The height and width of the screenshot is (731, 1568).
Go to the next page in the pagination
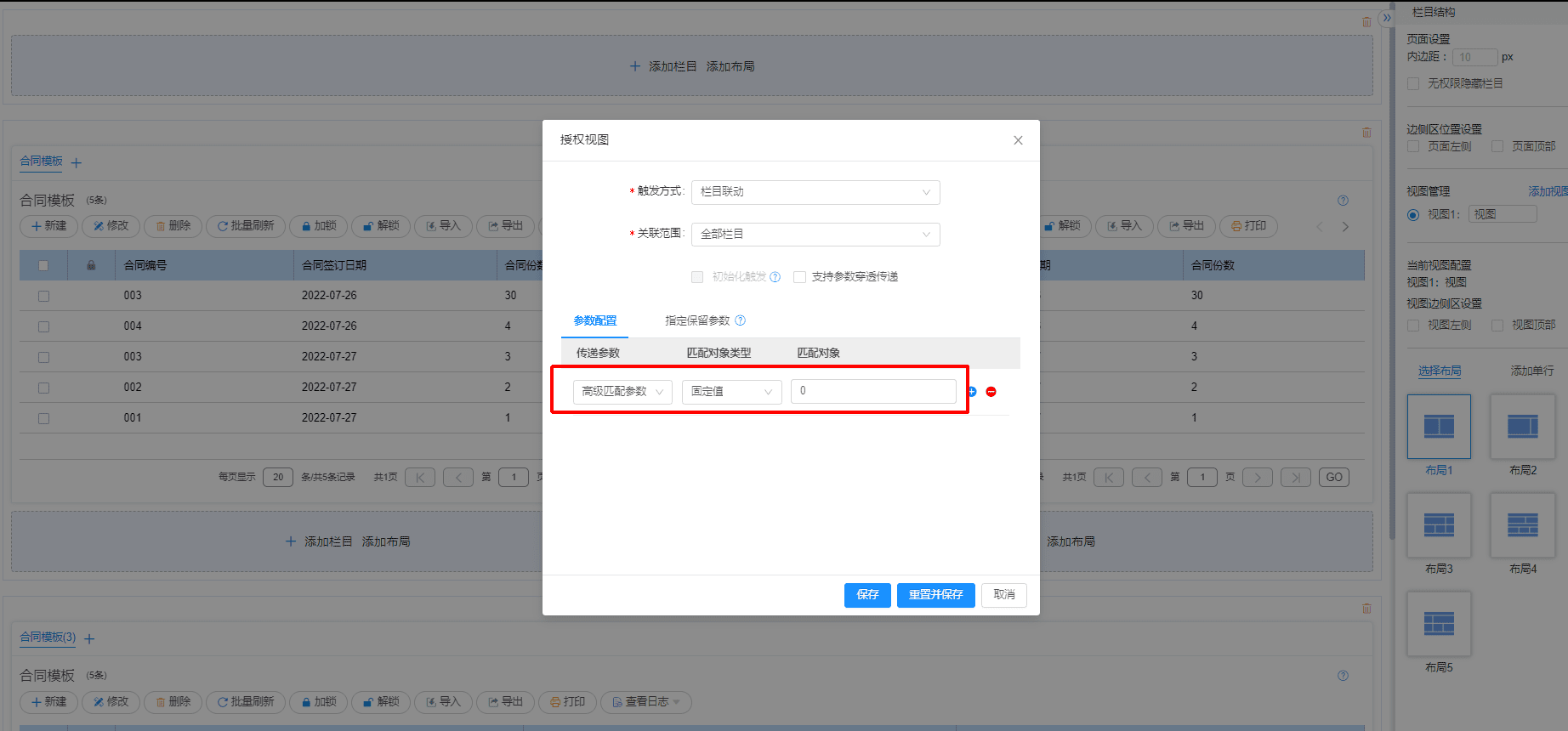tap(1258, 478)
